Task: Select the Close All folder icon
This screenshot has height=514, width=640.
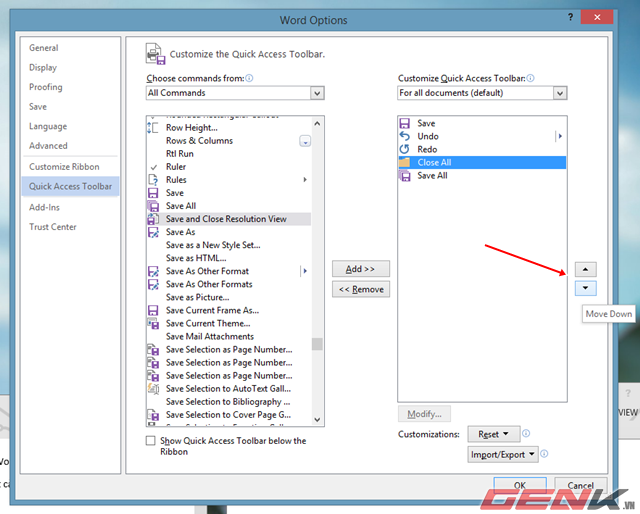Action: [405, 162]
